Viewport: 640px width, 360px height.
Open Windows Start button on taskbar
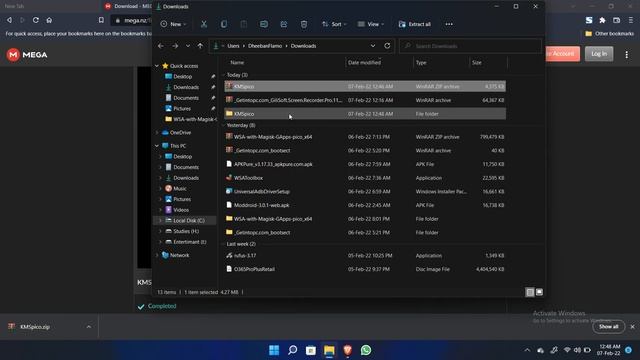(274, 350)
